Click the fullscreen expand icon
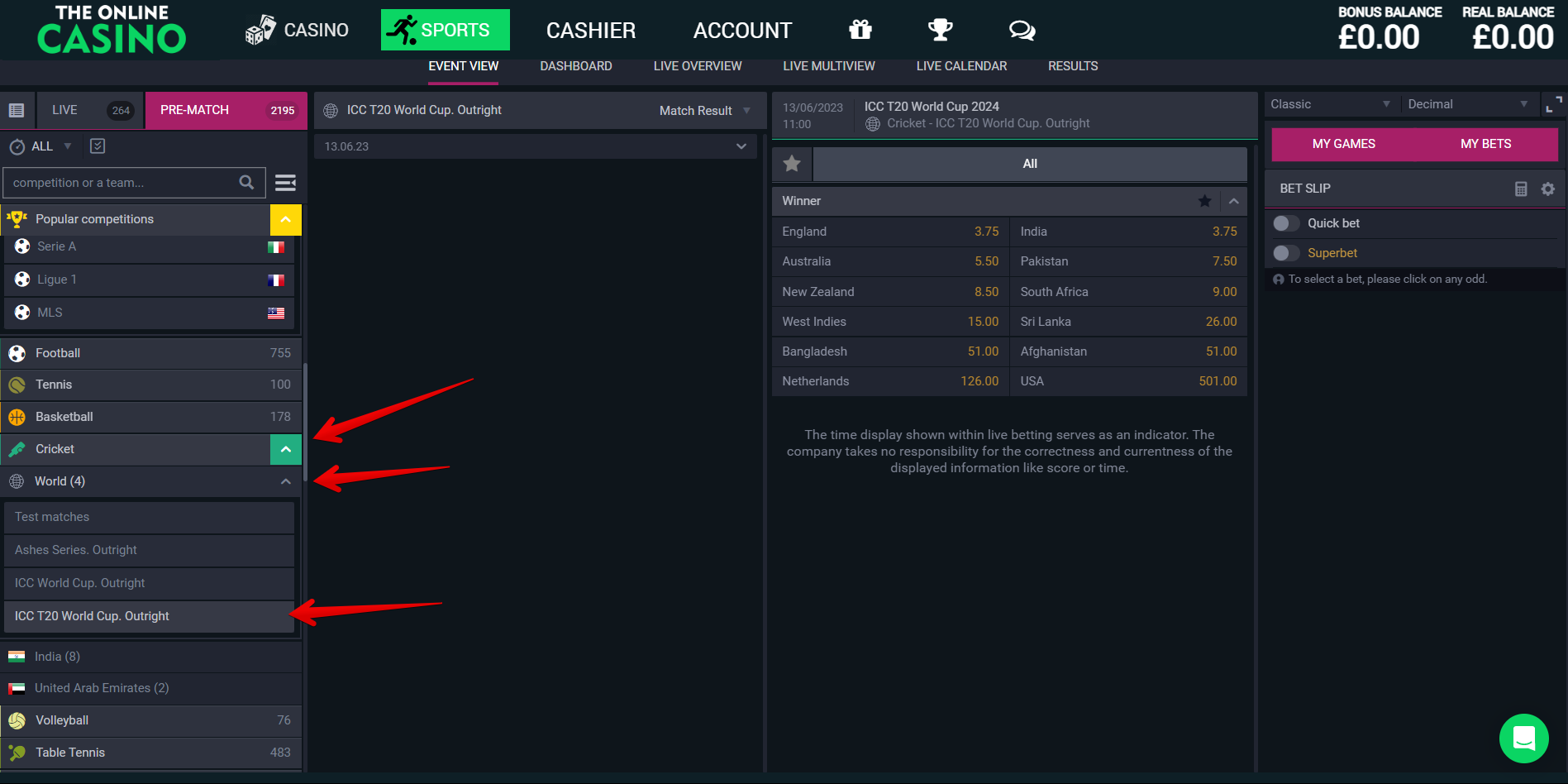Viewport: 1568px width, 784px height. (x=1554, y=104)
